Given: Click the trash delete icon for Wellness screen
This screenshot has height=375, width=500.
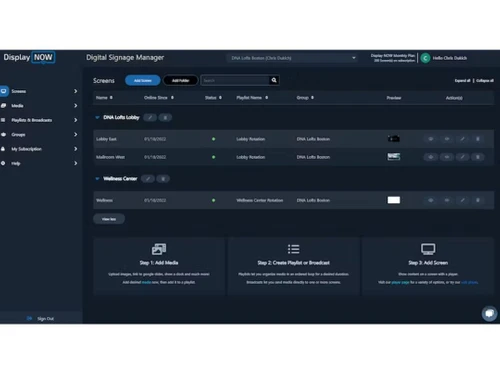Looking at the screenshot, I should 478,200.
